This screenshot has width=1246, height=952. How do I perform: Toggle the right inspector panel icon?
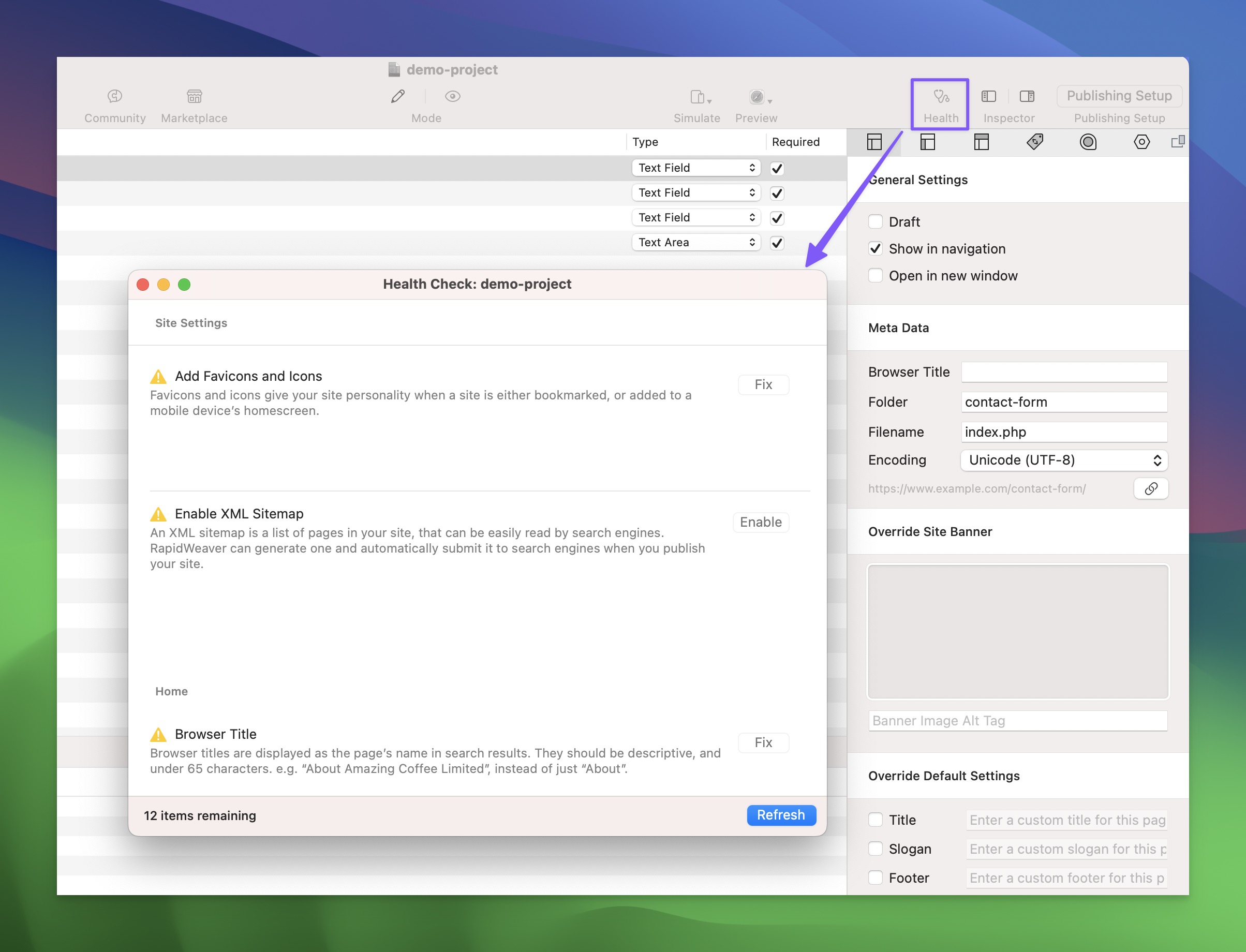click(x=1027, y=97)
